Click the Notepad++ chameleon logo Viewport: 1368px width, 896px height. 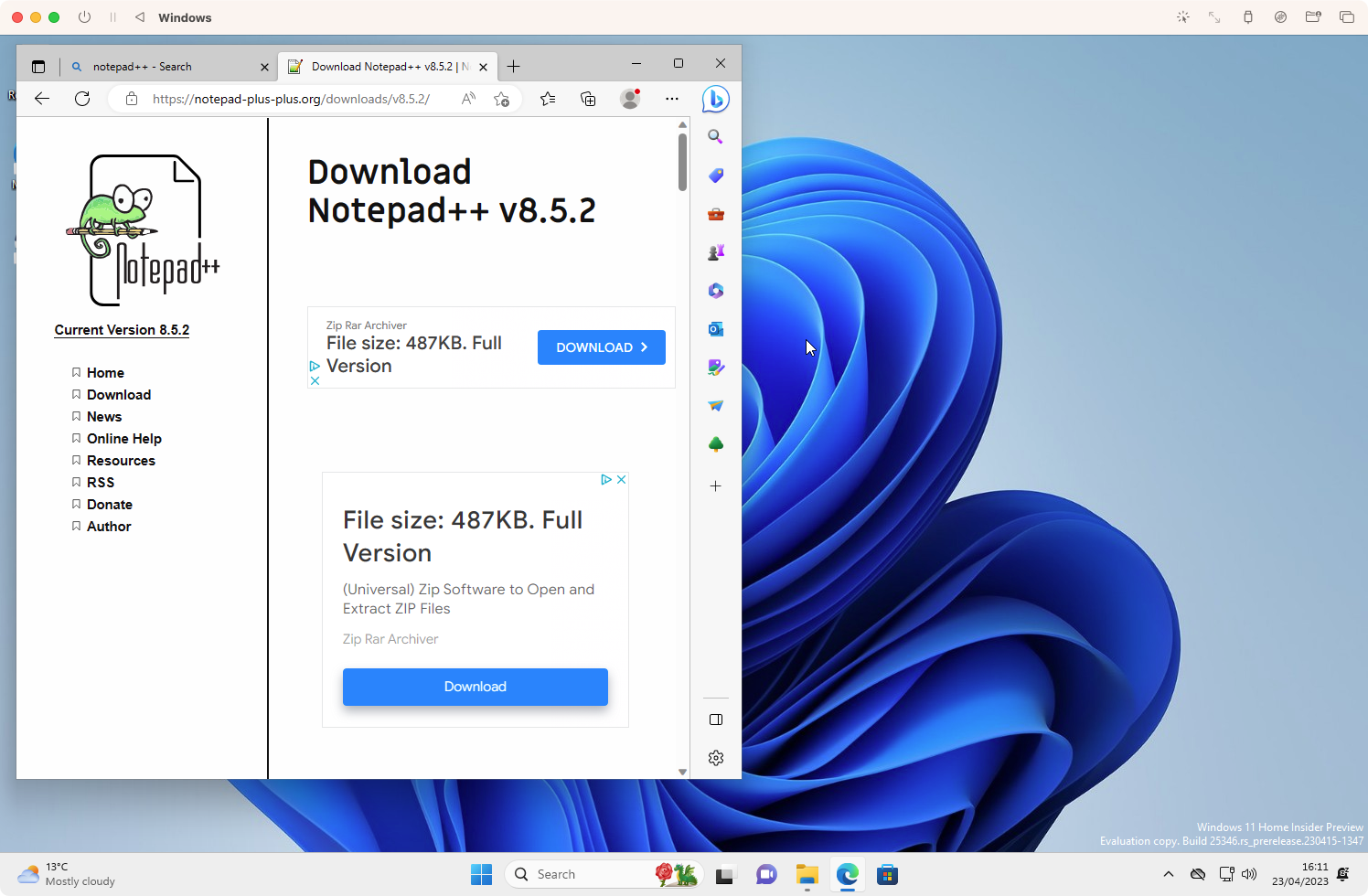(x=143, y=230)
